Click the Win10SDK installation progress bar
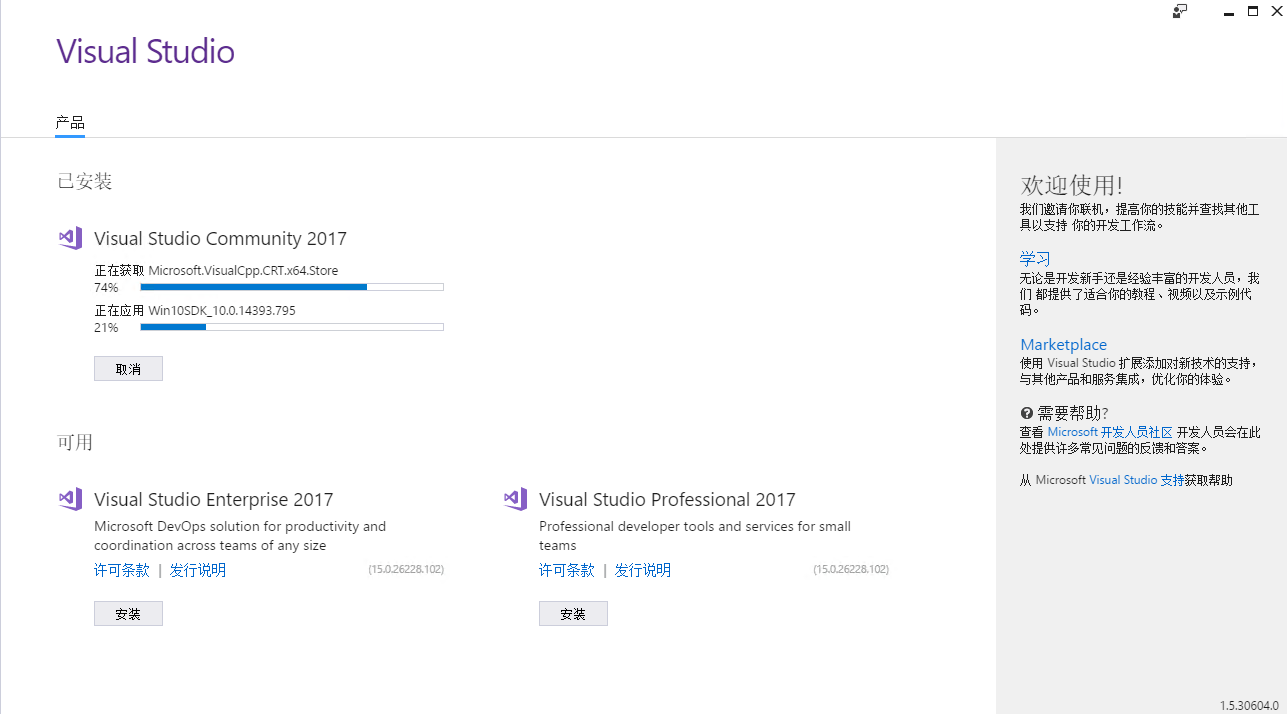This screenshot has height=714, width=1287. [x=290, y=326]
